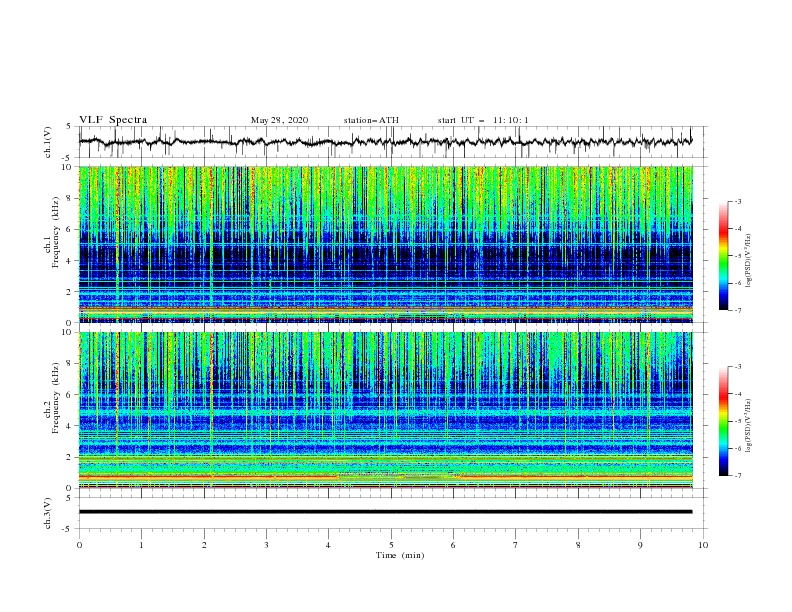Image resolution: width=792 pixels, height=612 pixels.
Task: Select the date "May 28, 2020"
Action: [279, 120]
